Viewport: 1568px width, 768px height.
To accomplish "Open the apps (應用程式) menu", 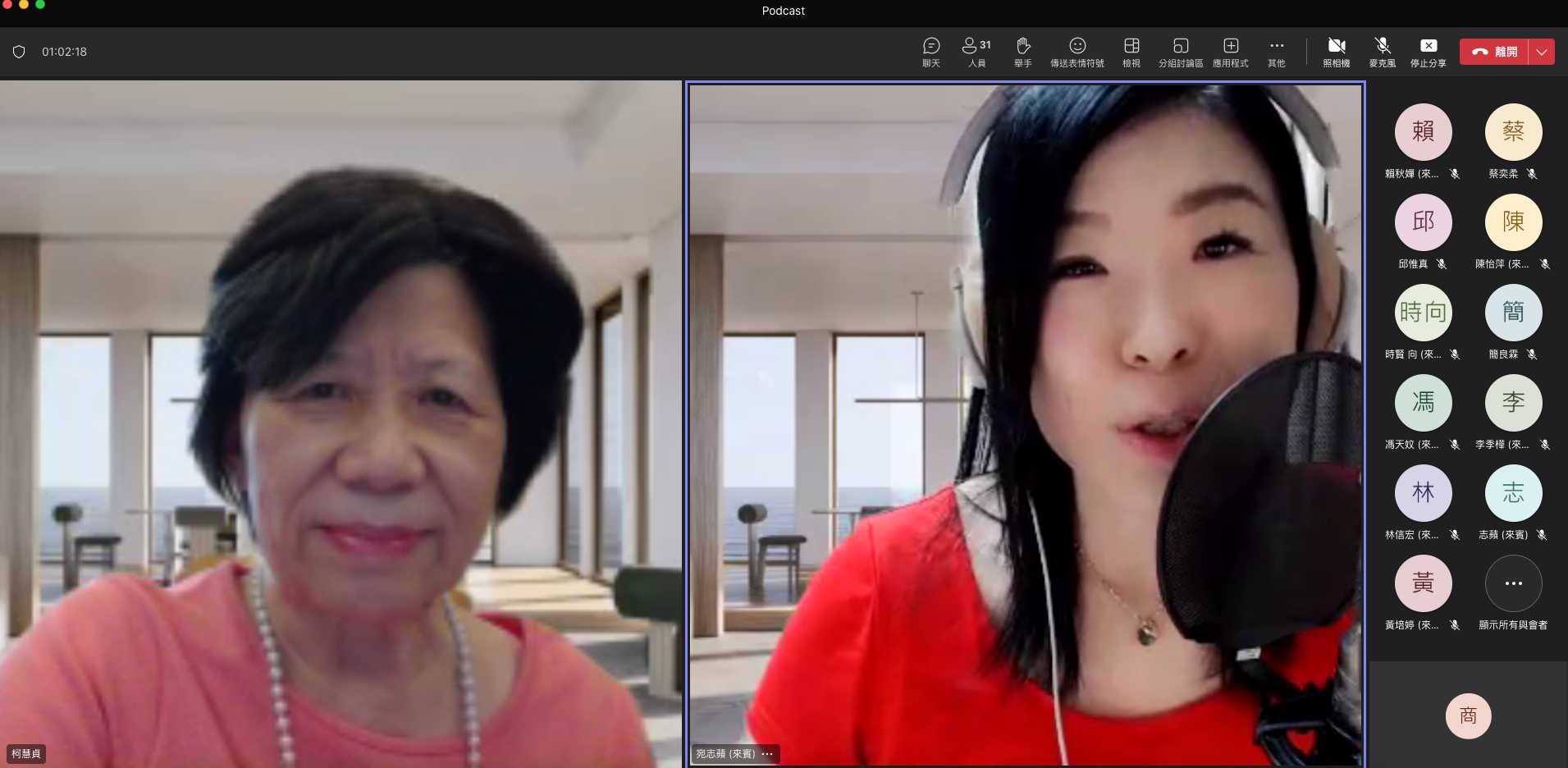I will pyautogui.click(x=1231, y=52).
